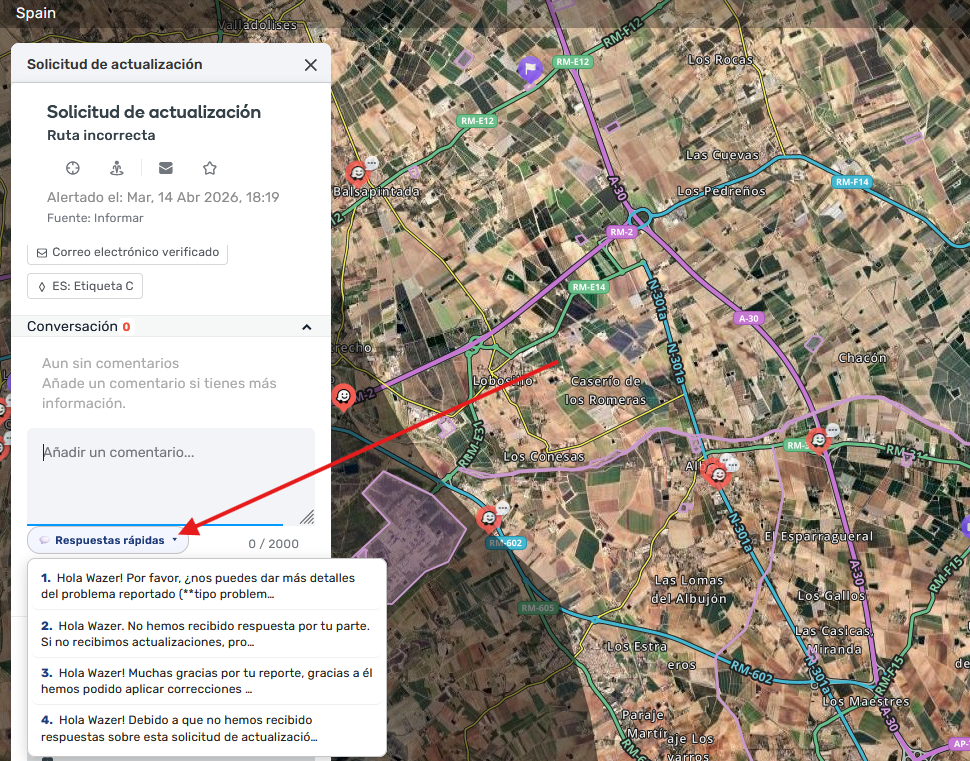Image resolution: width=970 pixels, height=761 pixels.
Task: Click the Las Cuevas place label
Action: point(722,155)
